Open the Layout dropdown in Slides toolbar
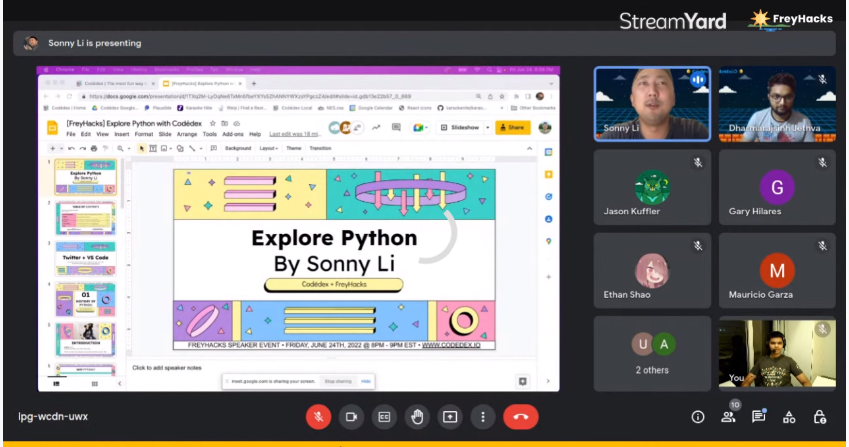 tap(268, 148)
